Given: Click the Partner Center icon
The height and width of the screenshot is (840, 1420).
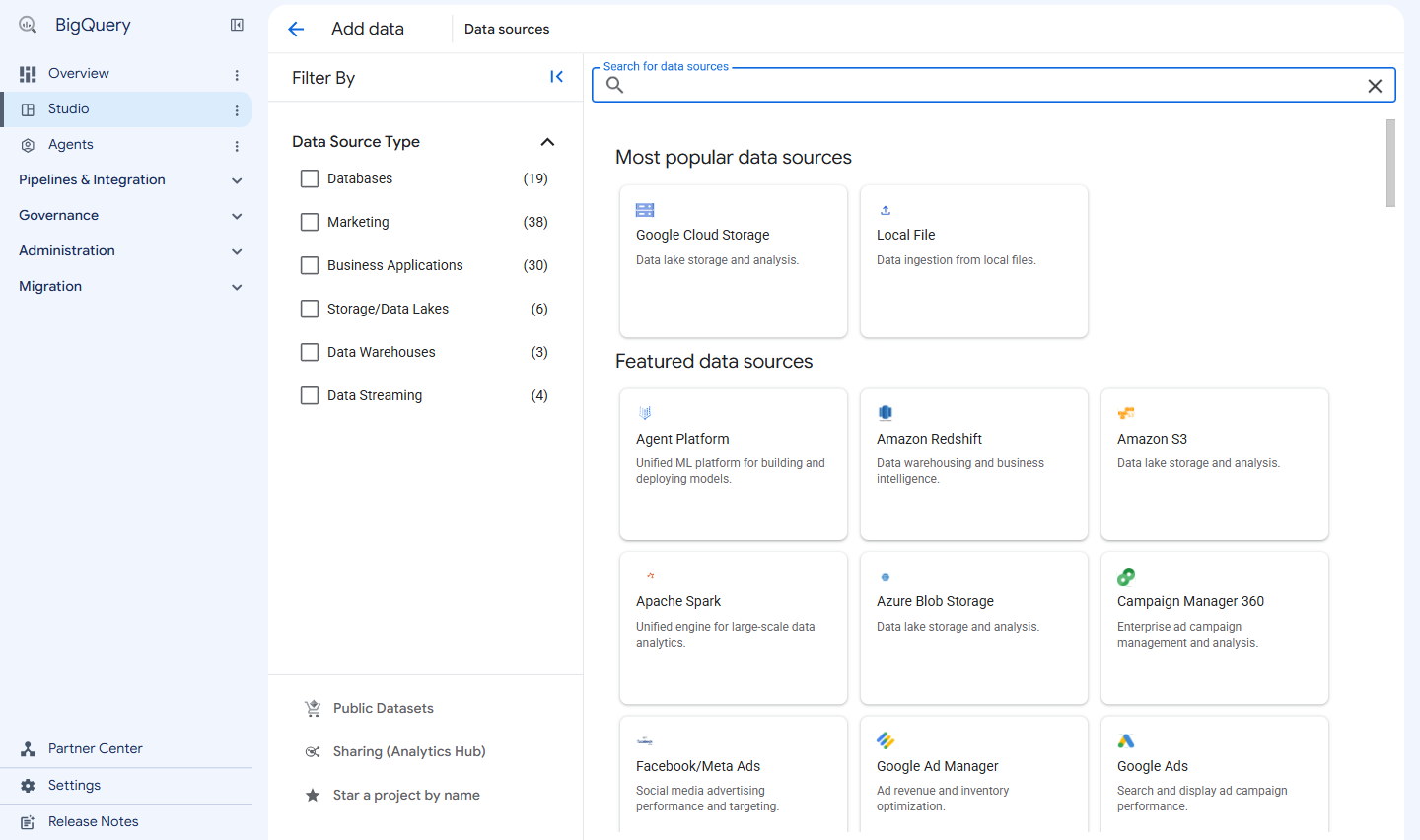Looking at the screenshot, I should (x=28, y=749).
